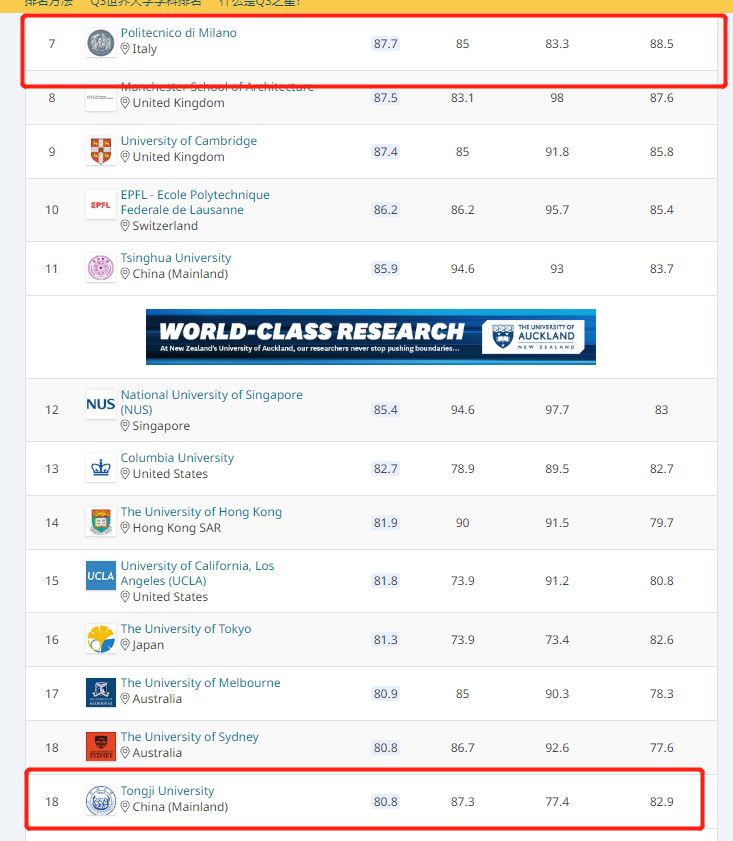The width and height of the screenshot is (733, 841).
Task: Open Tongji University link
Action: [167, 791]
